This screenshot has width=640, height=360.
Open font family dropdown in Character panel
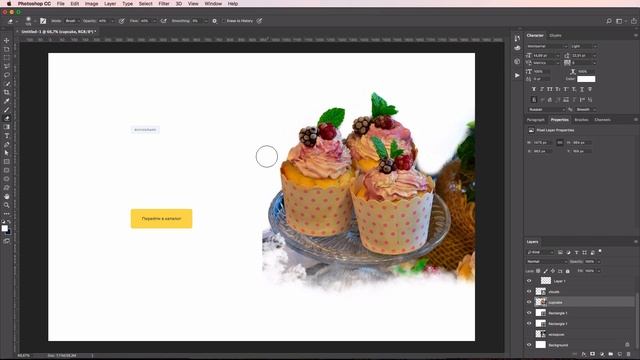[547, 46]
